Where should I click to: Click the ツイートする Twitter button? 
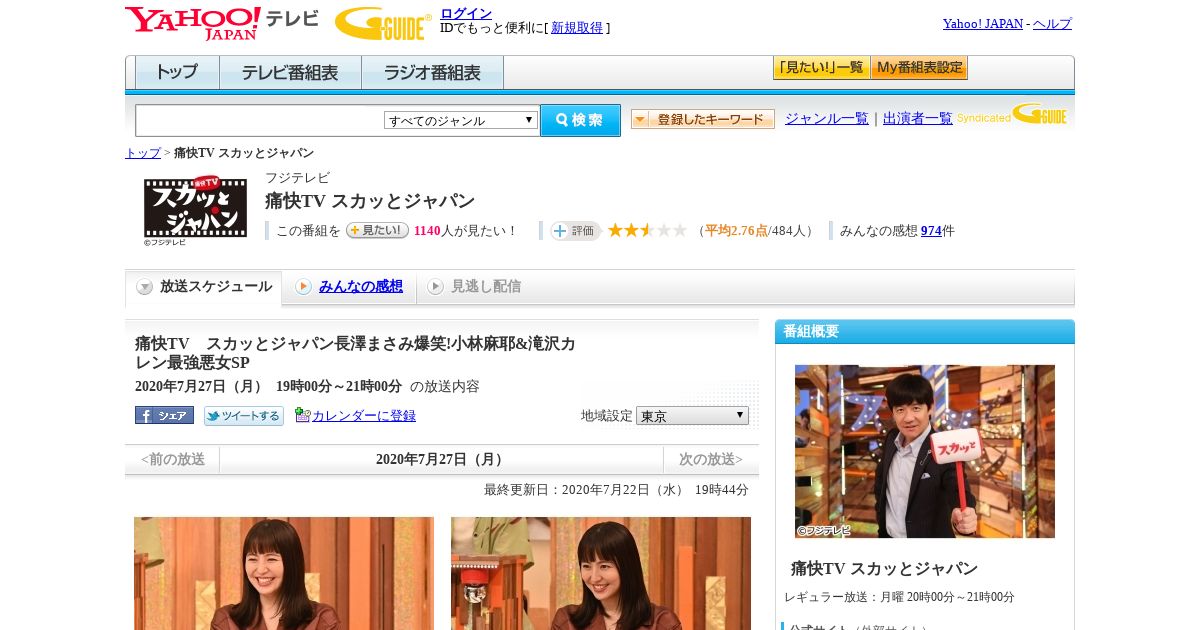point(244,416)
